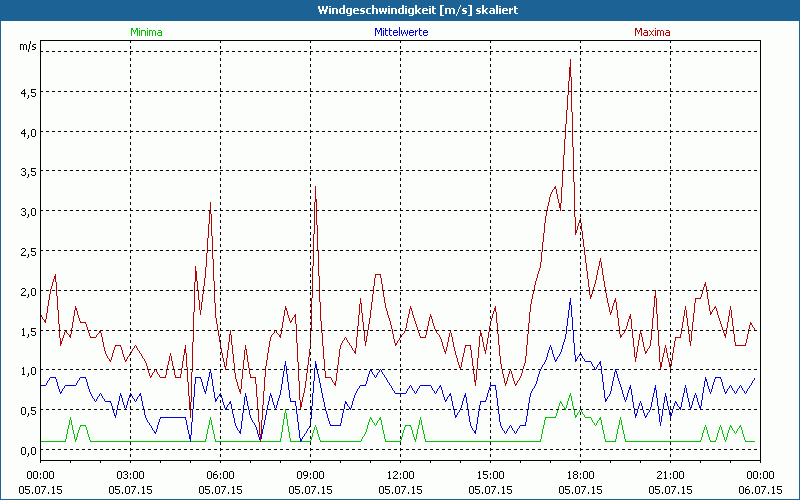Click the 15:00 time axis label

pyautogui.click(x=491, y=475)
